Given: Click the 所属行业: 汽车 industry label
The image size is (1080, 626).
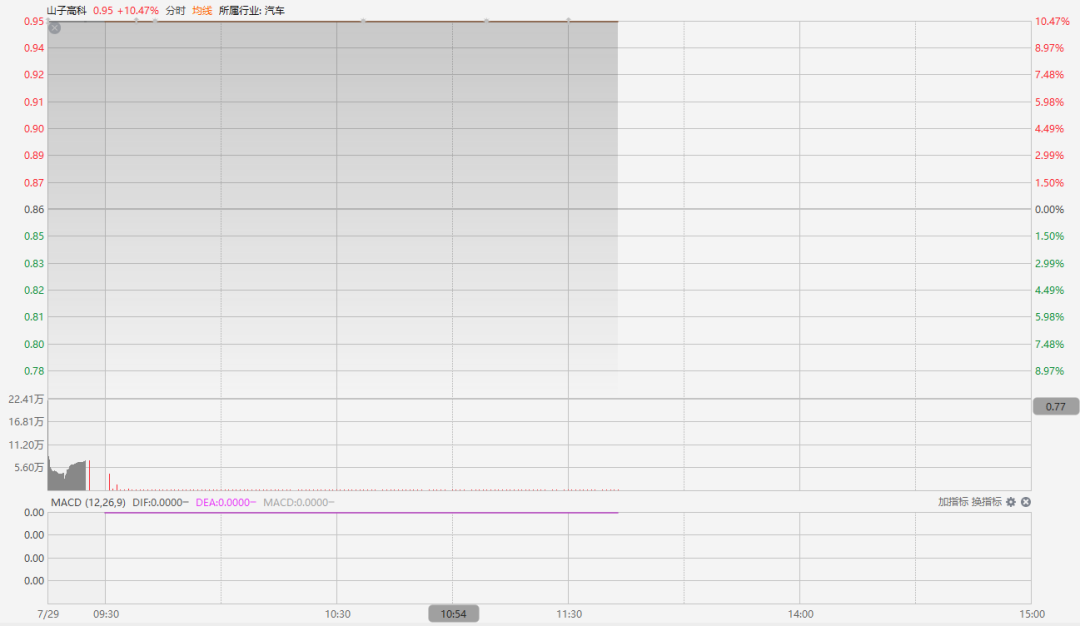Looking at the screenshot, I should [251, 10].
